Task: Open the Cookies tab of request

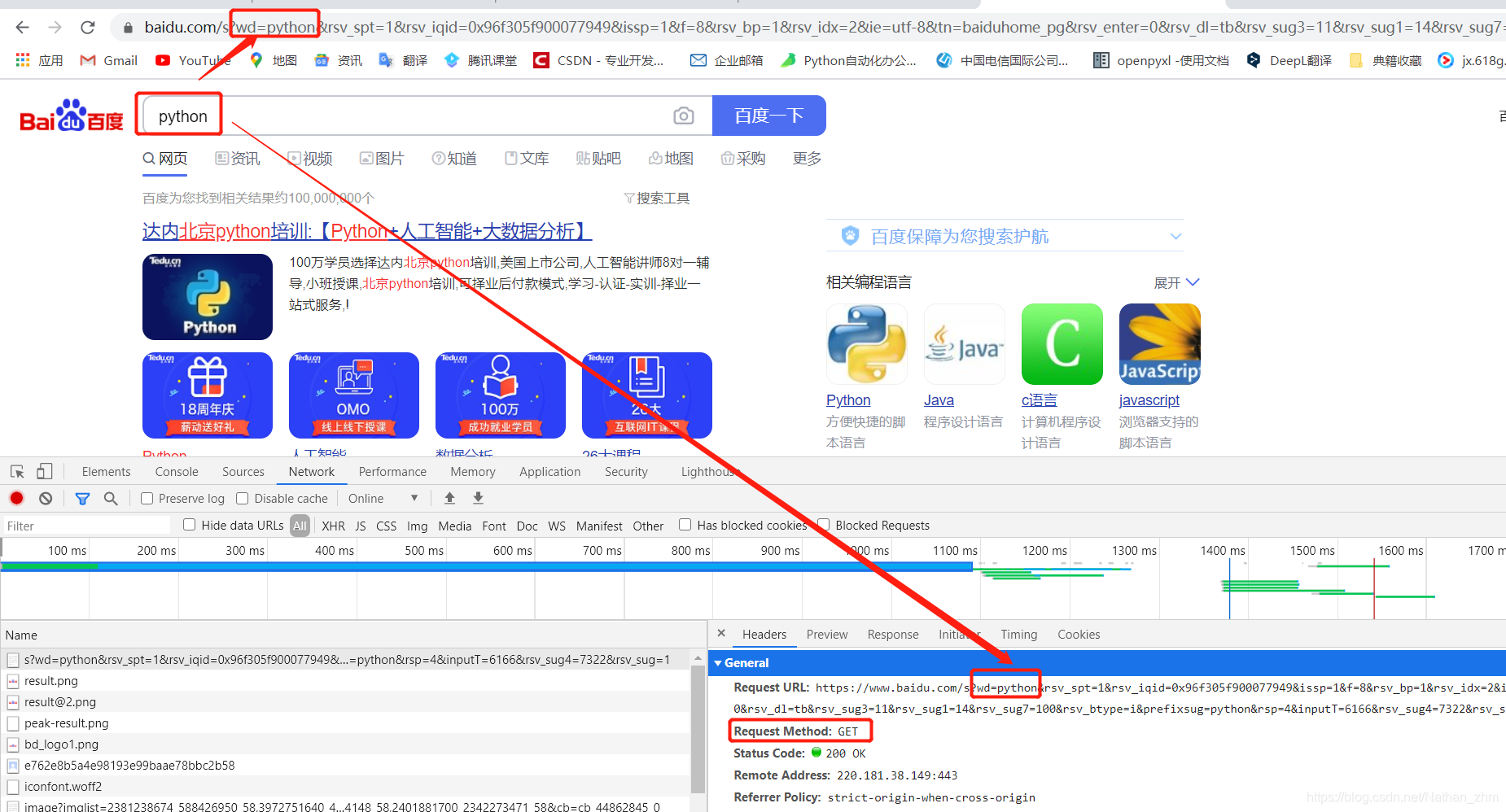Action: pyautogui.click(x=1079, y=635)
